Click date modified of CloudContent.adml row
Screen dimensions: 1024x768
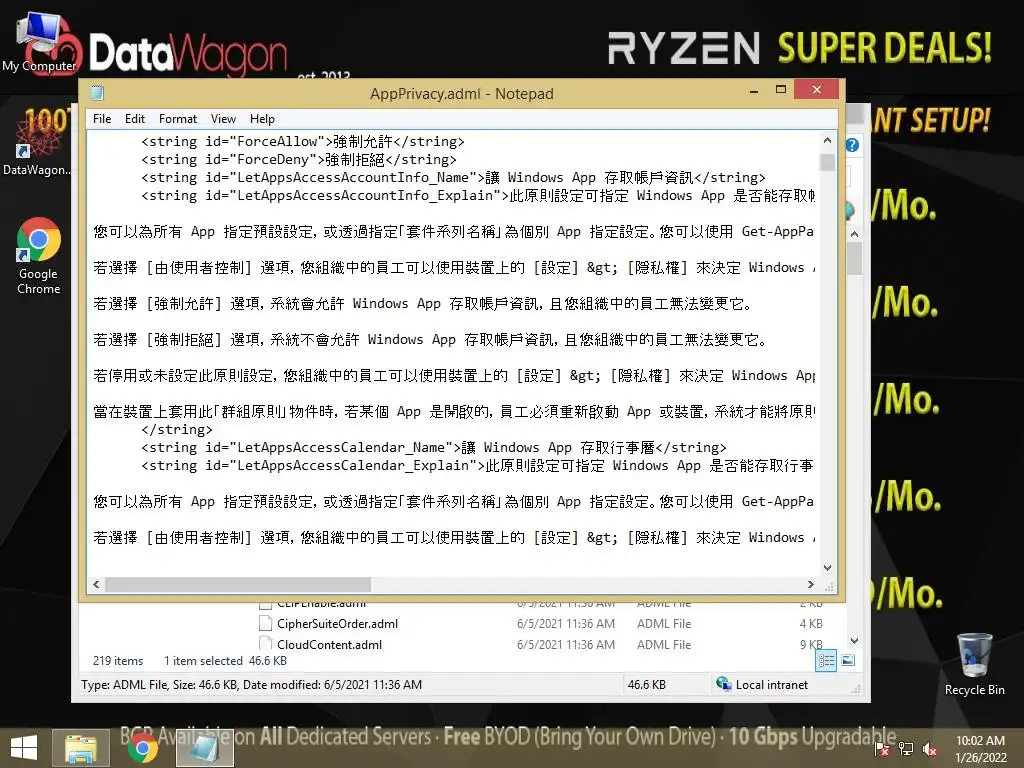566,645
